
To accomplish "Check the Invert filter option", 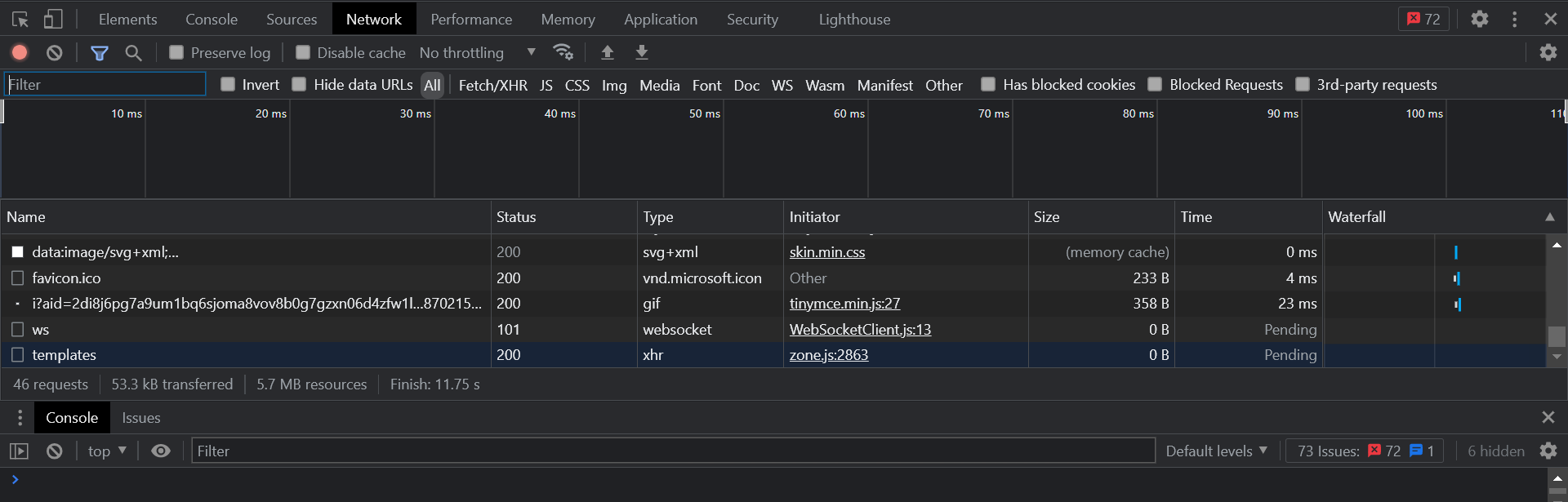I will pyautogui.click(x=228, y=84).
